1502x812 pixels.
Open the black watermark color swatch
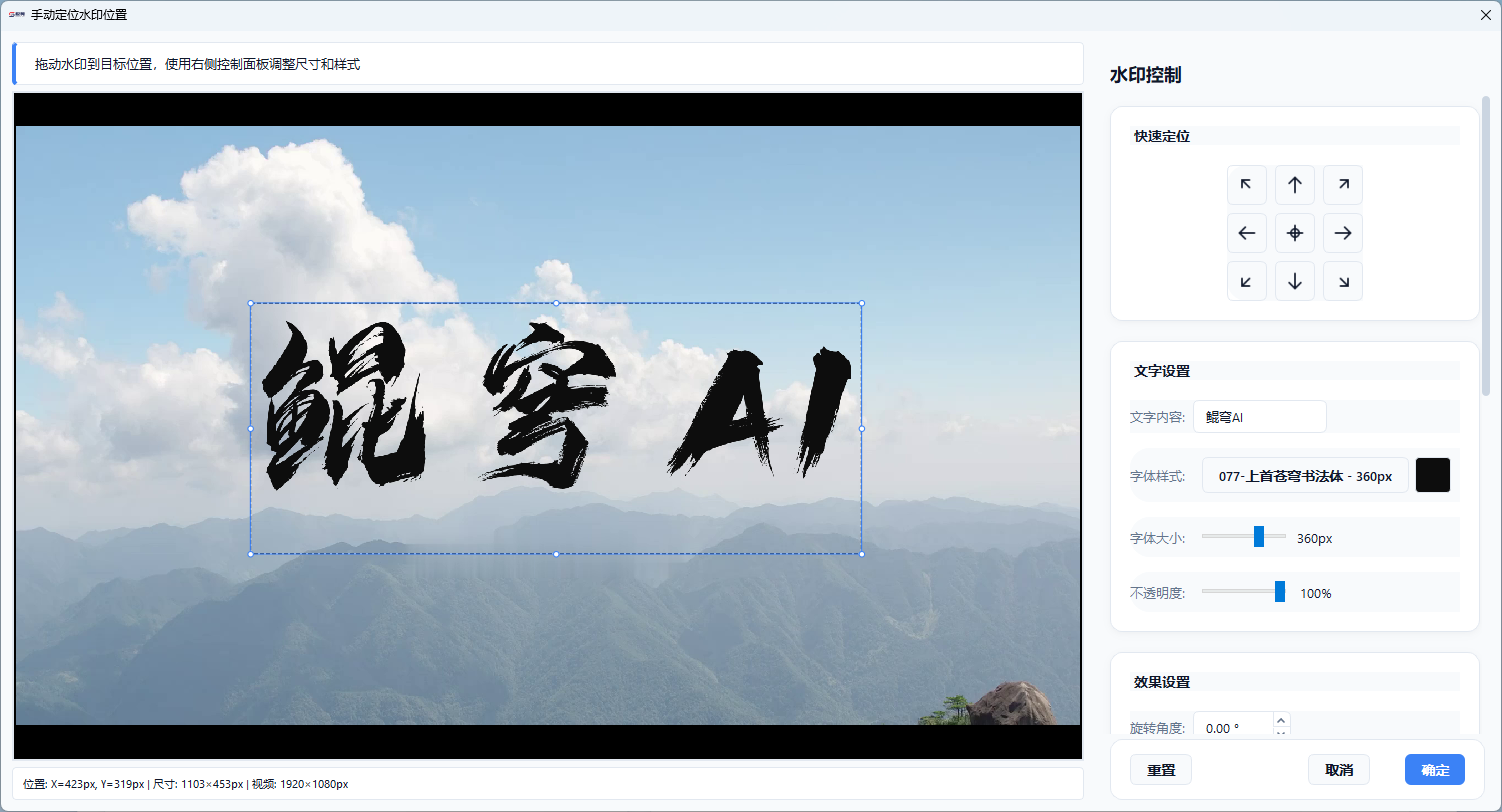pyautogui.click(x=1433, y=475)
